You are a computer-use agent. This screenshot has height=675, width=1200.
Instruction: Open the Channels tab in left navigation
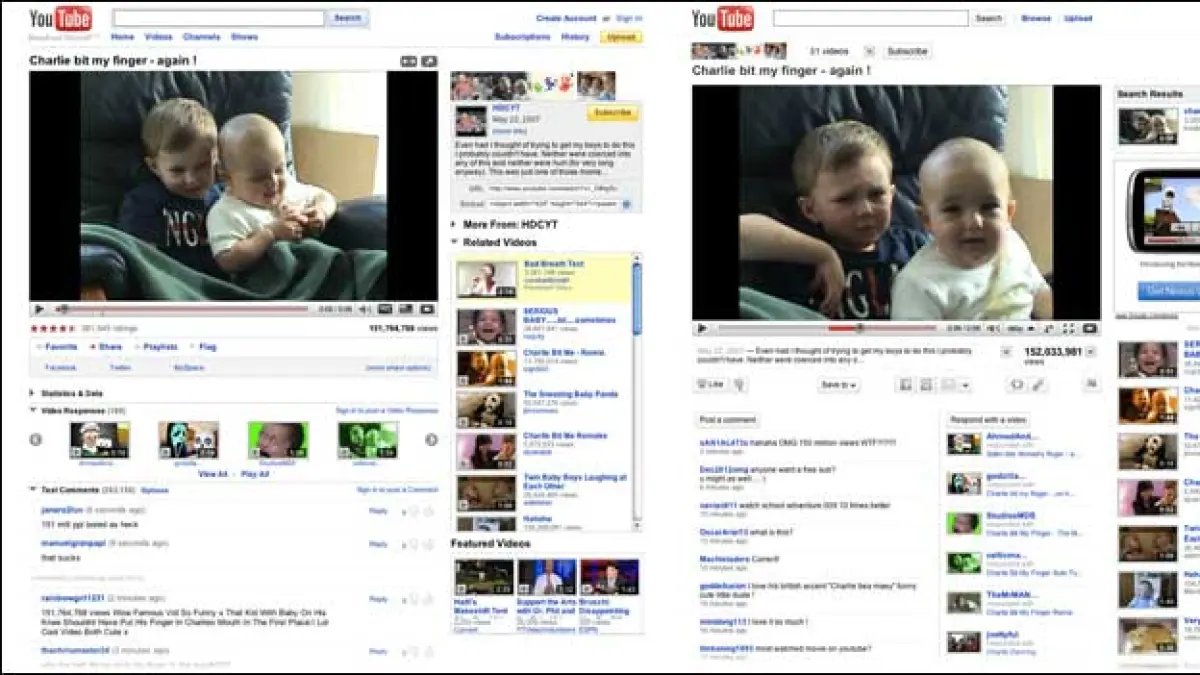[201, 37]
